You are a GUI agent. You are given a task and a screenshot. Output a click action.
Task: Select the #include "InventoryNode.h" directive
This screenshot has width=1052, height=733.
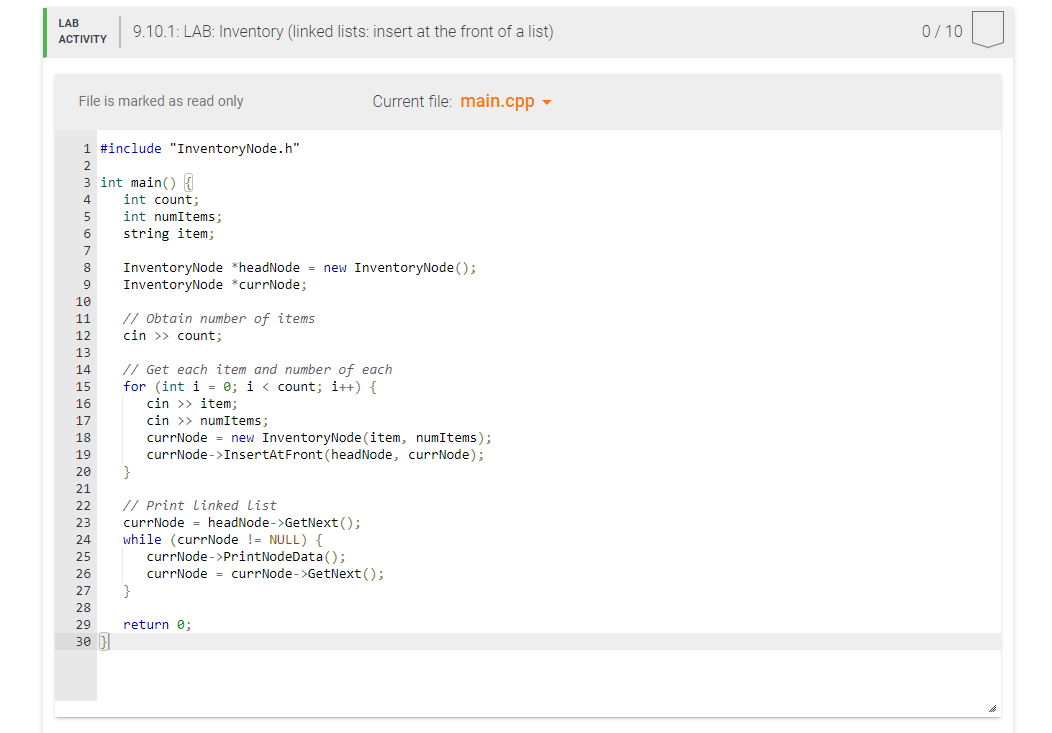click(199, 148)
